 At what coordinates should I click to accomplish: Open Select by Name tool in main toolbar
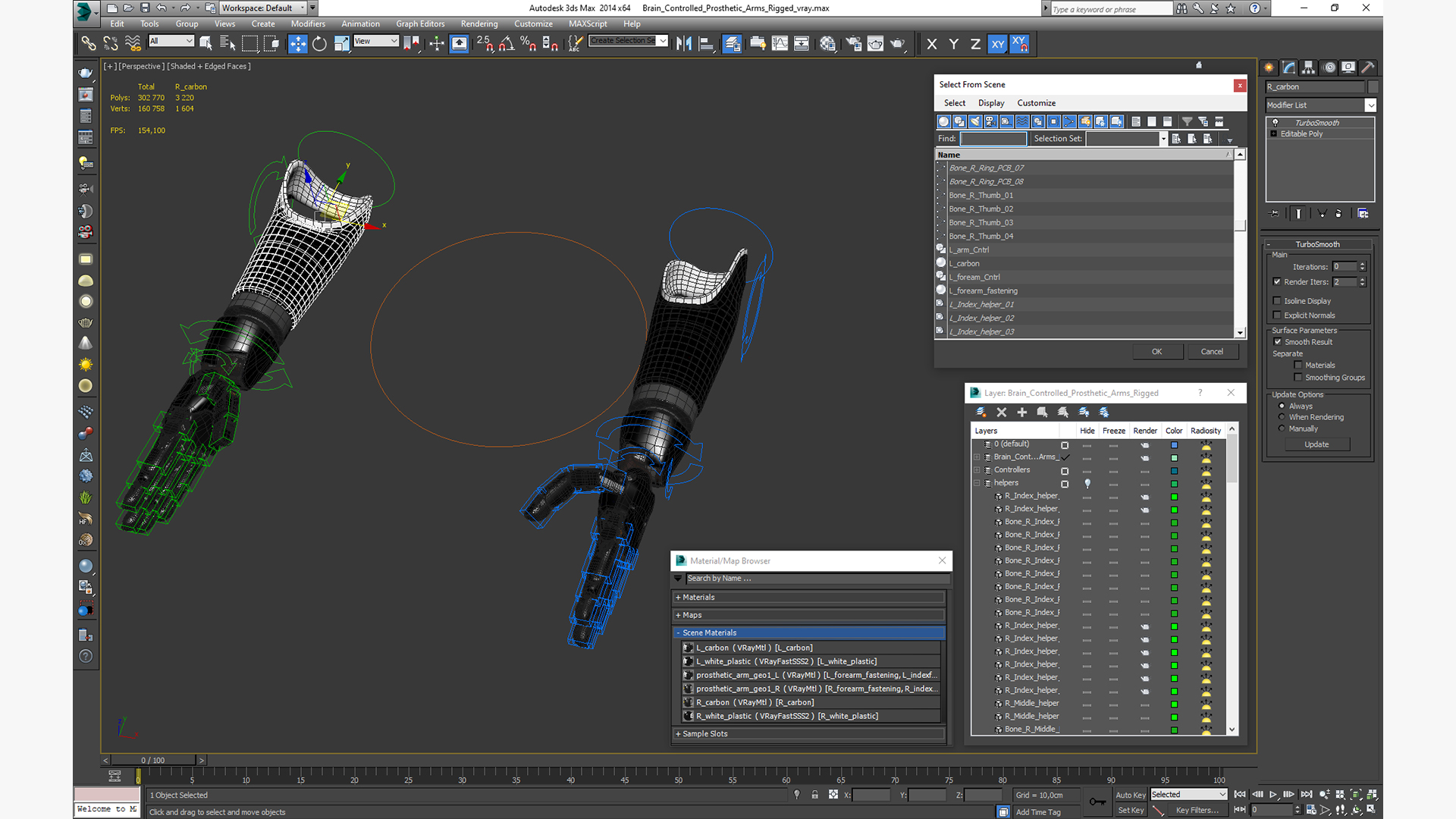pos(227,44)
